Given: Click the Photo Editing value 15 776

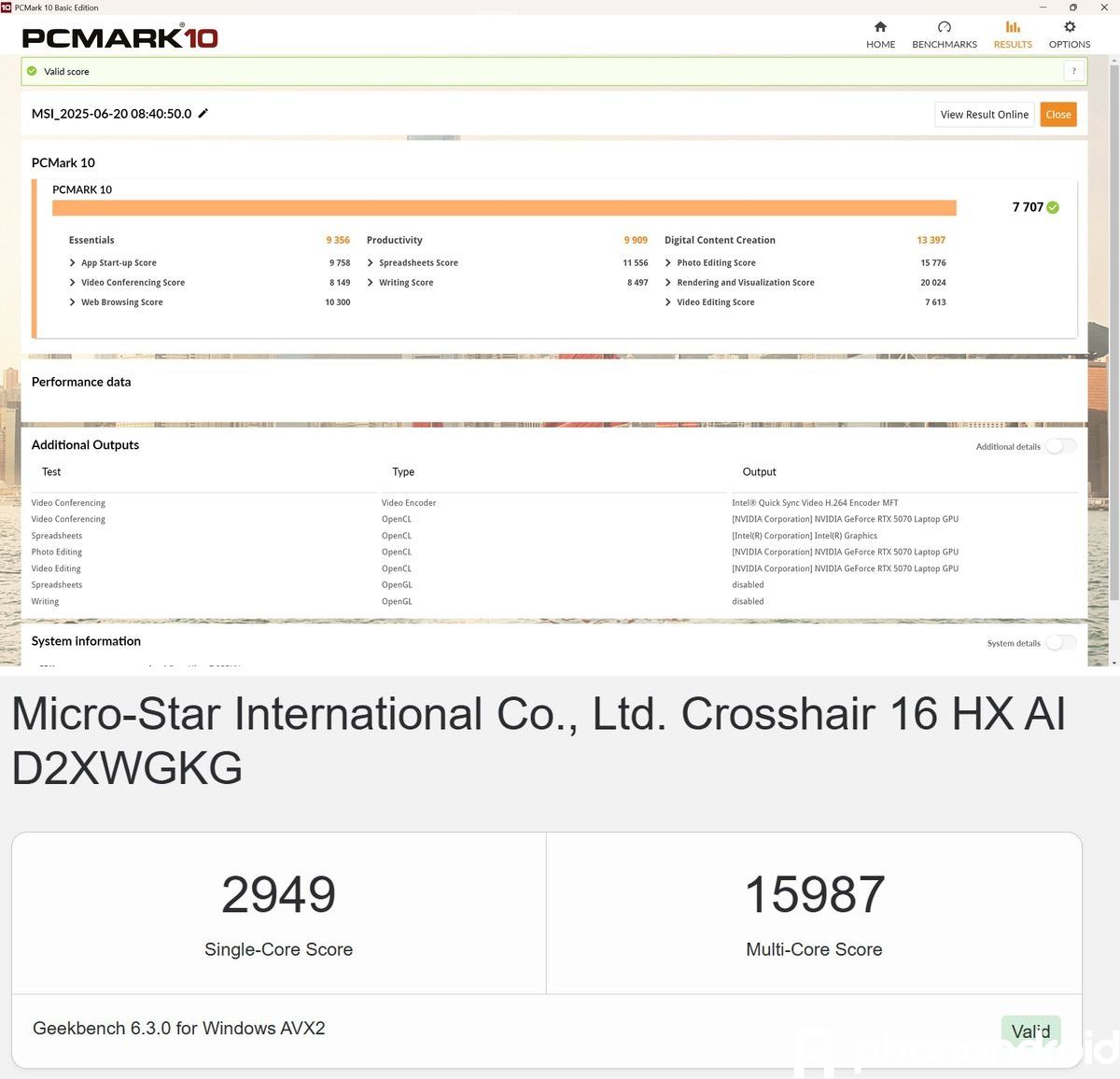Looking at the screenshot, I should click(933, 263).
